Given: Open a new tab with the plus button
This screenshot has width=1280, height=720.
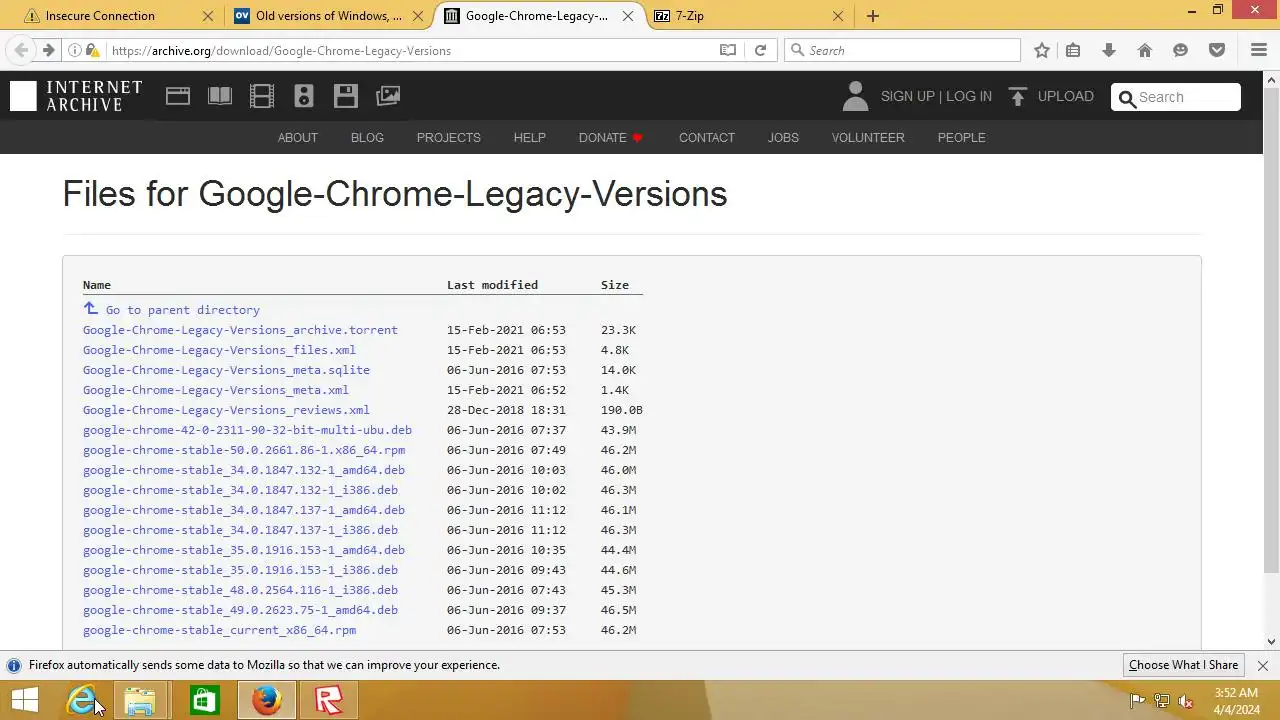Looking at the screenshot, I should (873, 16).
